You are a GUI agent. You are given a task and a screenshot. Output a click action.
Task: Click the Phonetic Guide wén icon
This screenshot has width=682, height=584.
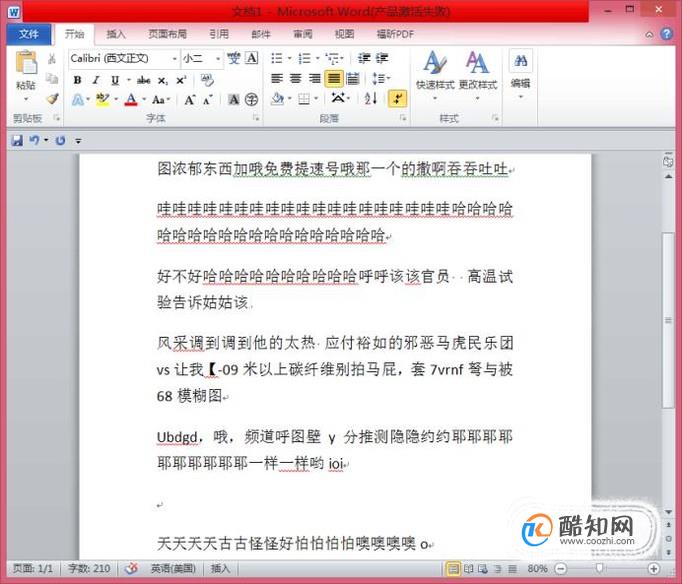(x=234, y=58)
